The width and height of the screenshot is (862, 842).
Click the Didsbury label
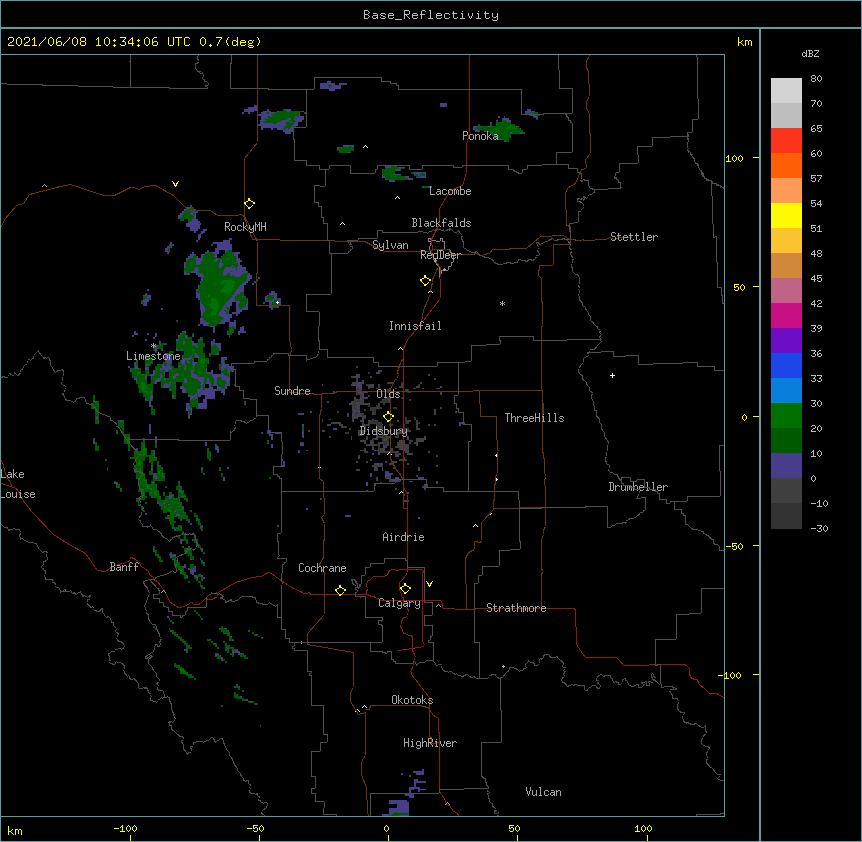[384, 431]
